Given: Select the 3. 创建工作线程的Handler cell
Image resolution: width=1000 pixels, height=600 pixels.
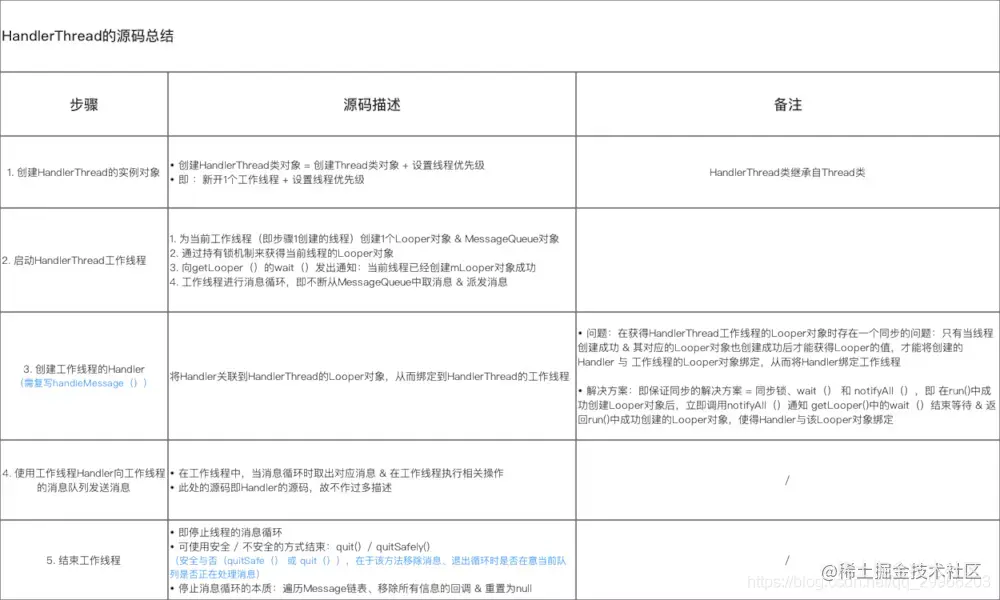Looking at the screenshot, I should tap(84, 370).
